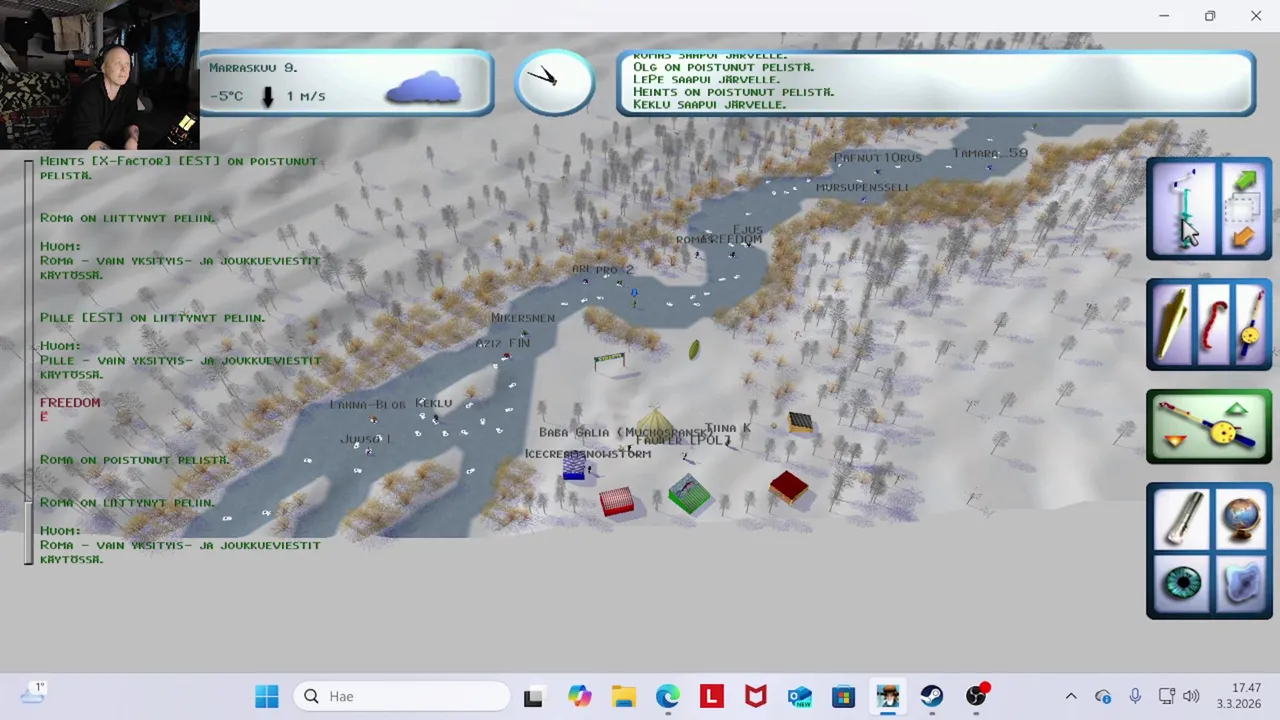Click the blue striped cottage

coord(574,465)
